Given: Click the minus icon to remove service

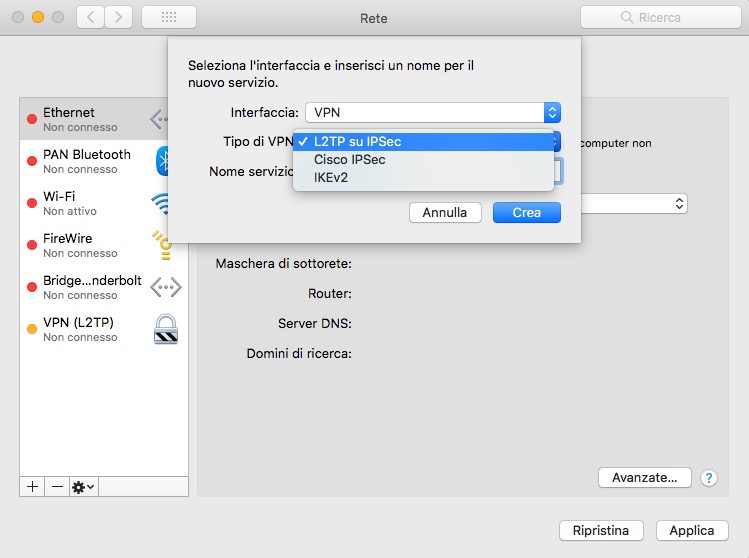Looking at the screenshot, I should 57,486.
